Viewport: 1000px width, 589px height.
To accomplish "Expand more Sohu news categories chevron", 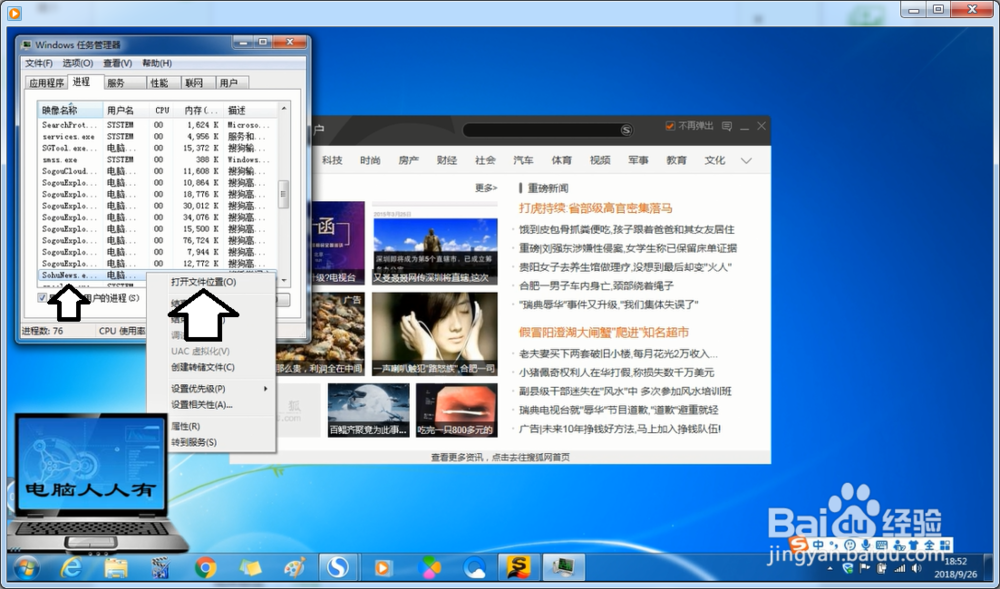I will tap(746, 161).
